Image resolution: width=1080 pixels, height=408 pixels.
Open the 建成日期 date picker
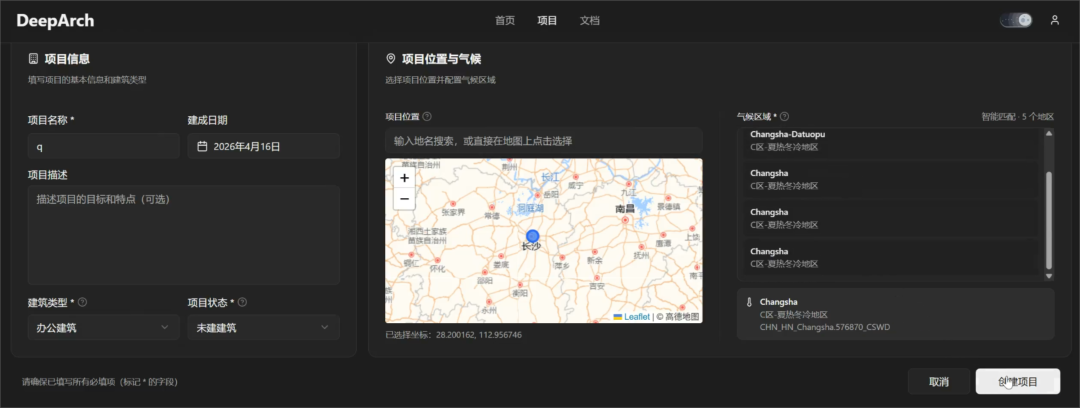pyautogui.click(x=264, y=146)
